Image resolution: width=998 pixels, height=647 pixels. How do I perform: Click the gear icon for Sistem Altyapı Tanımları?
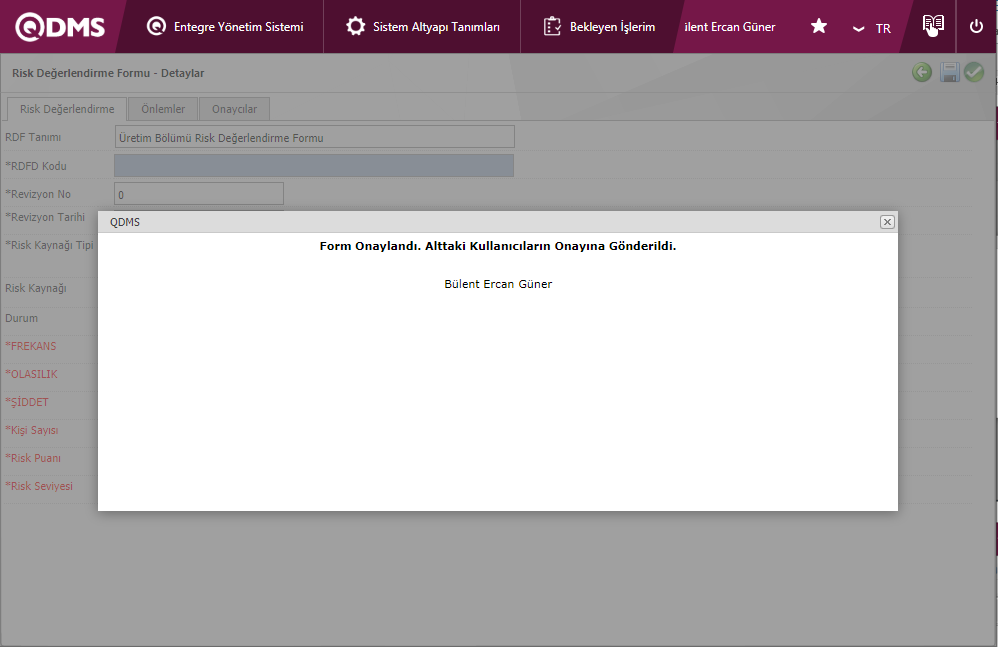tap(355, 27)
